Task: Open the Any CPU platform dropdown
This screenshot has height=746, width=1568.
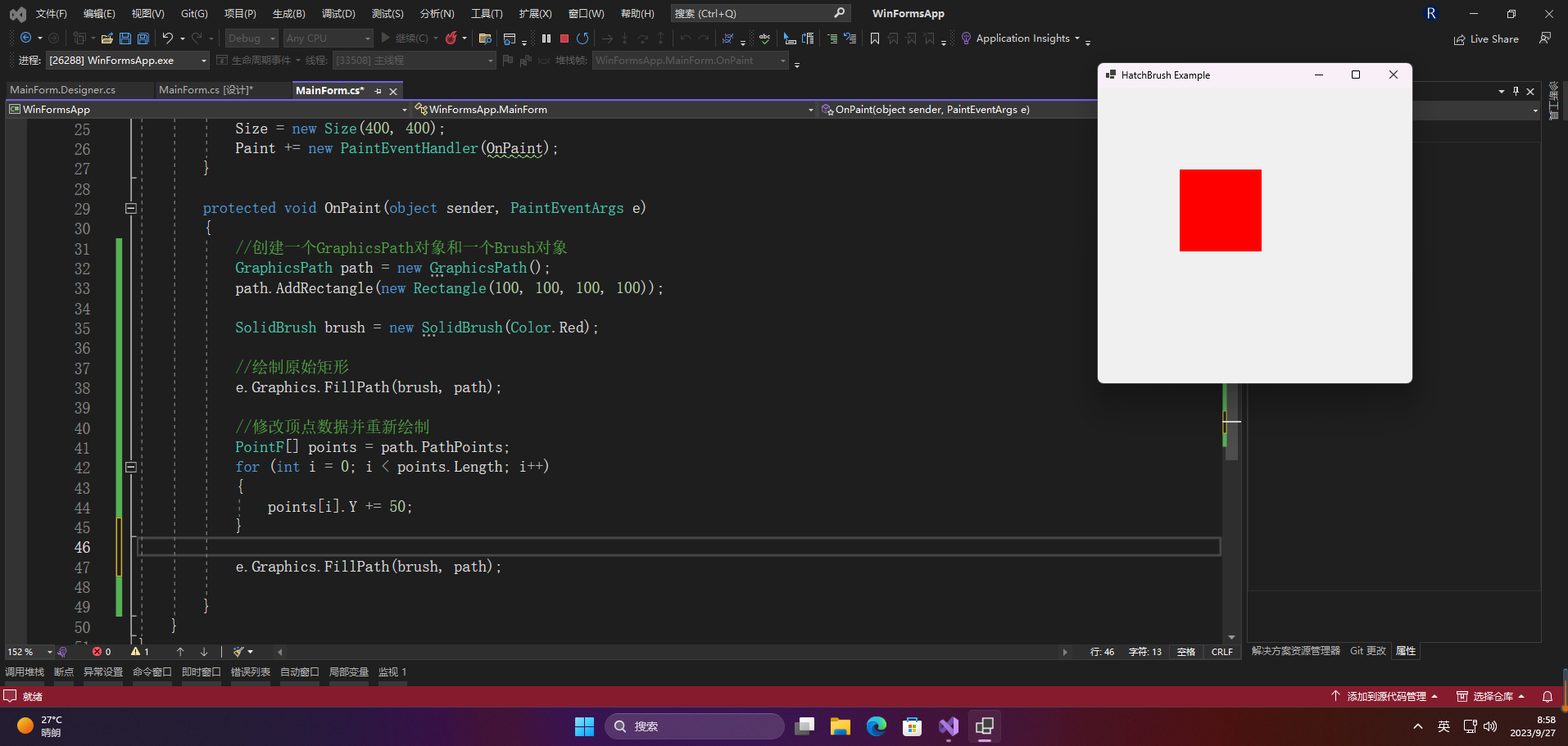Action: (328, 38)
